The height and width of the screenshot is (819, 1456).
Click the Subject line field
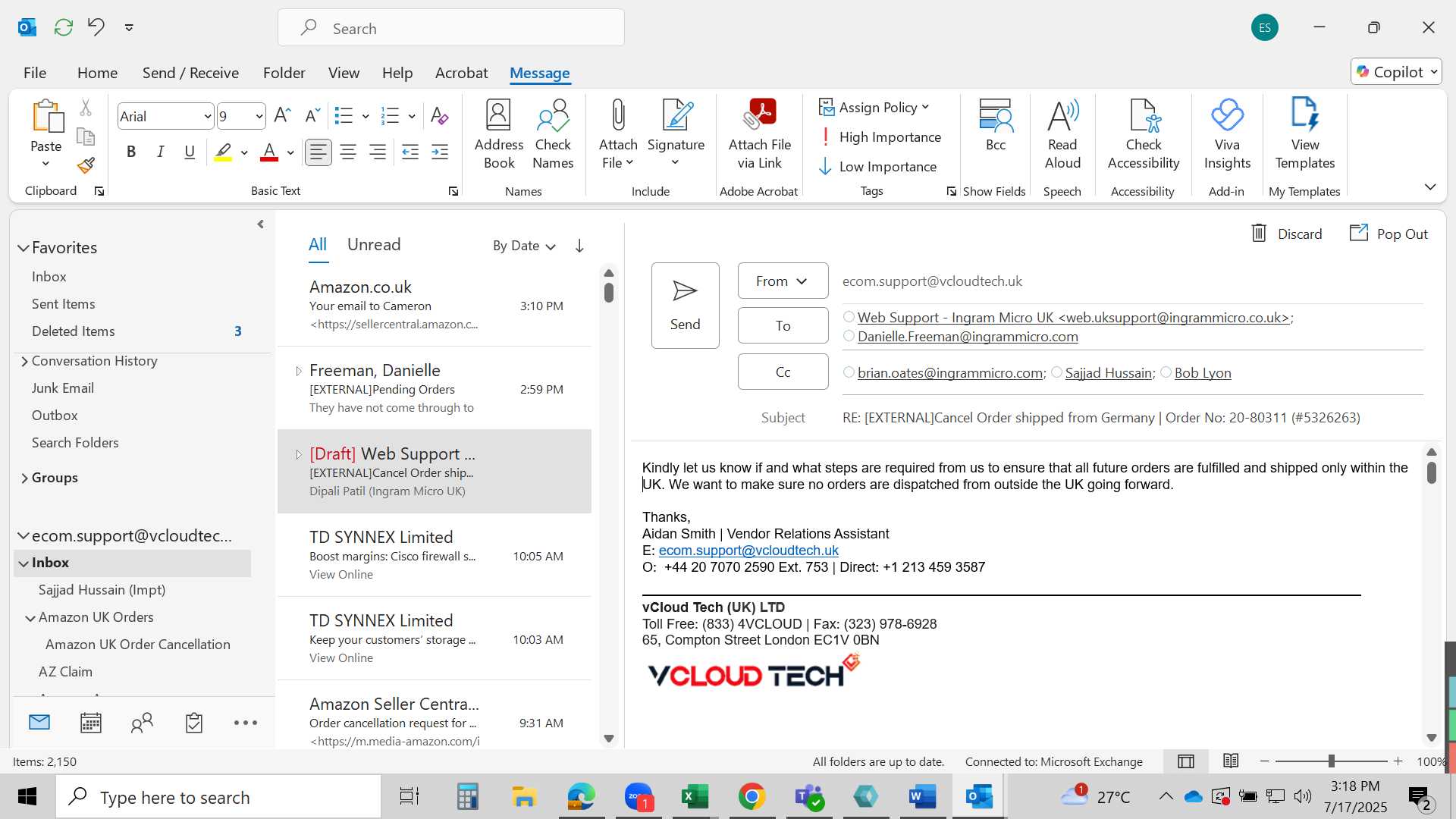pos(1131,418)
